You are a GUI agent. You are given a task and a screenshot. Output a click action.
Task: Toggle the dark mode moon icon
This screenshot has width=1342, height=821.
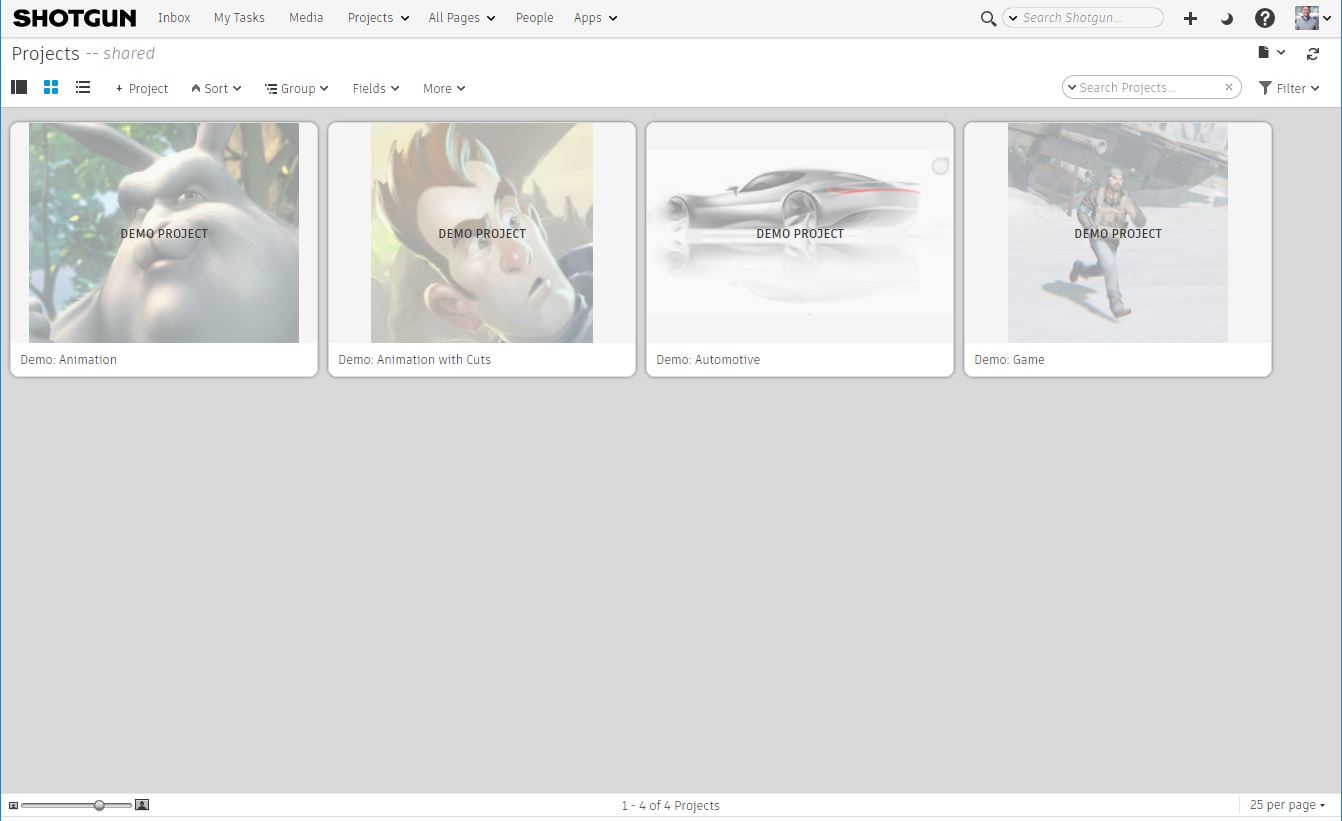click(x=1227, y=18)
